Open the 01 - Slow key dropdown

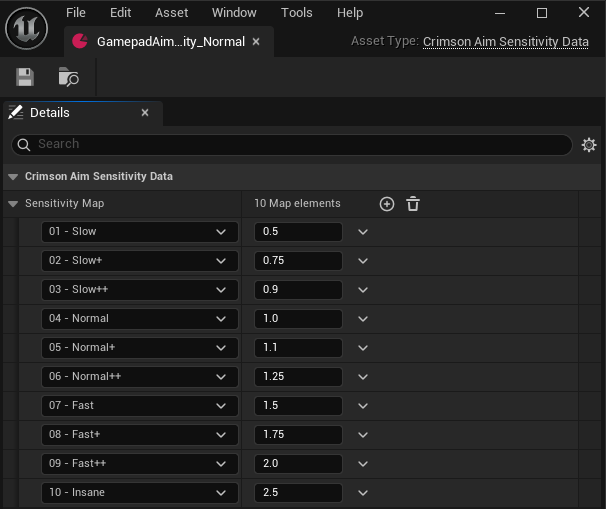pos(140,232)
